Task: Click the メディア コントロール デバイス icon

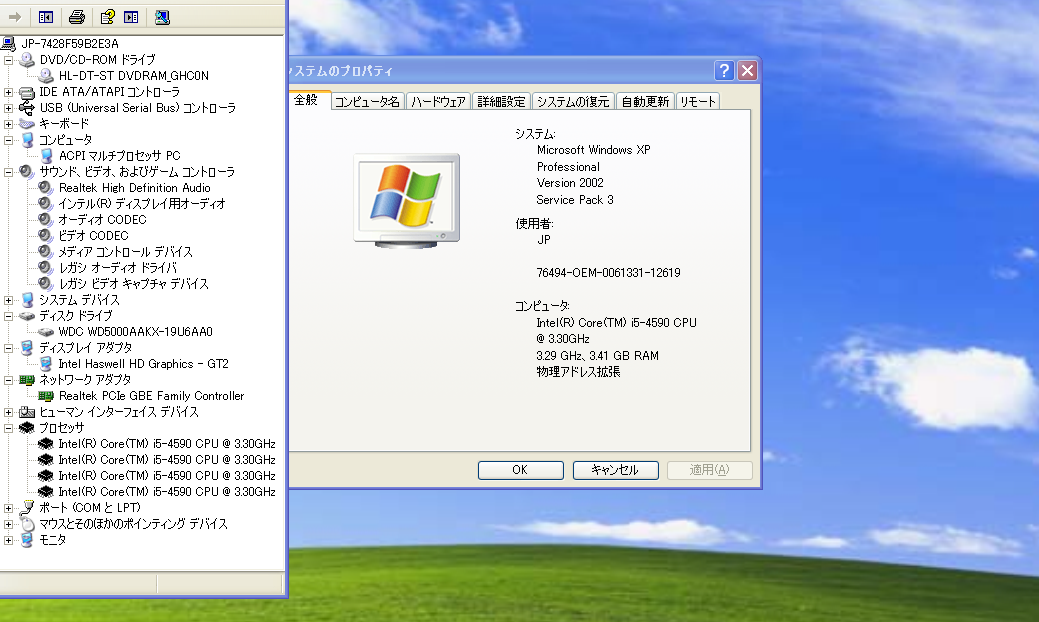Action: (x=45, y=252)
